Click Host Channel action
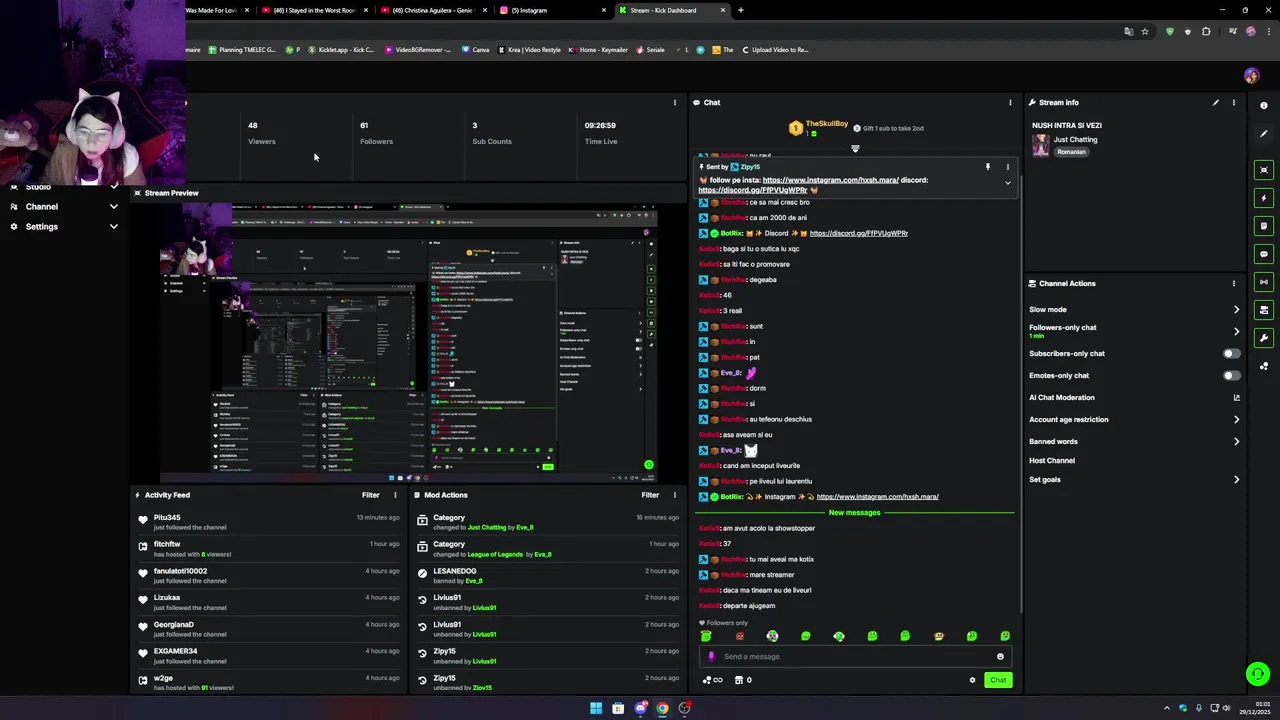This screenshot has width=1280, height=720. coord(1052,461)
